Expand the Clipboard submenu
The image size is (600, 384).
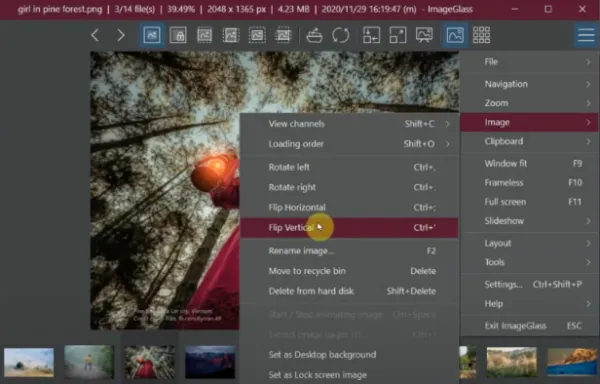click(530, 142)
